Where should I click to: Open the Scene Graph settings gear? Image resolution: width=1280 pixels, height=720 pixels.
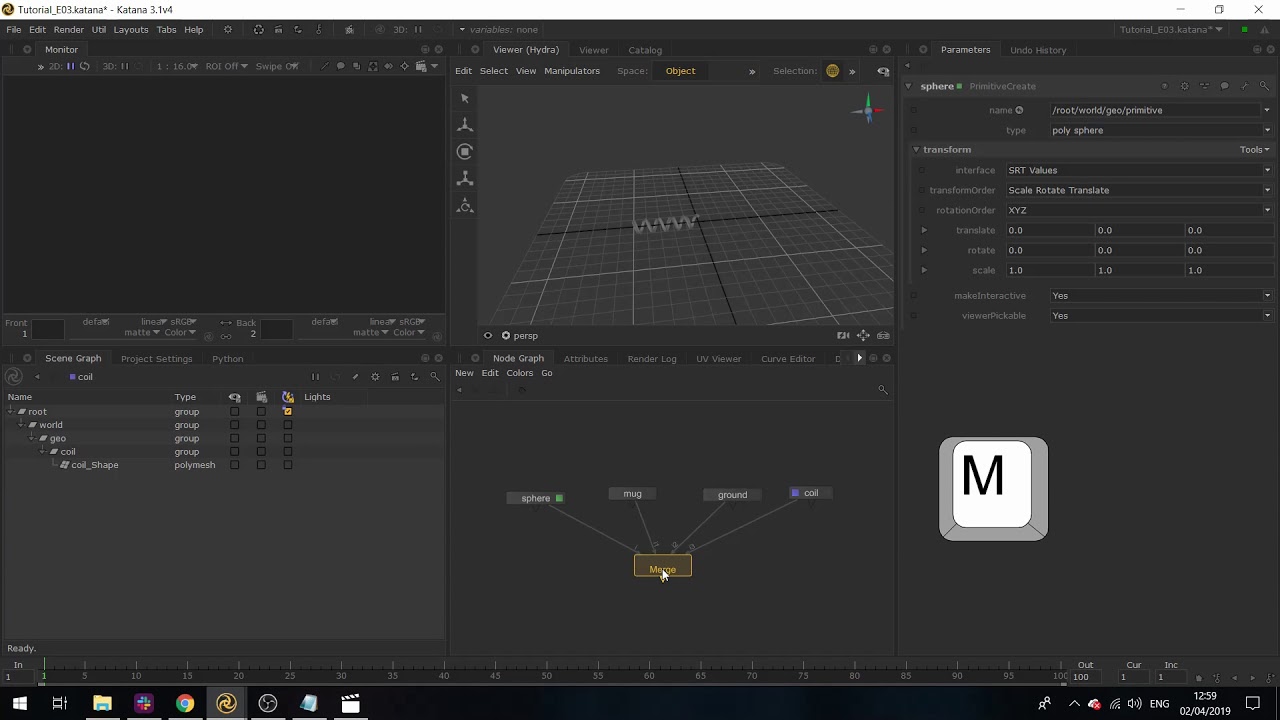pyautogui.click(x=375, y=377)
